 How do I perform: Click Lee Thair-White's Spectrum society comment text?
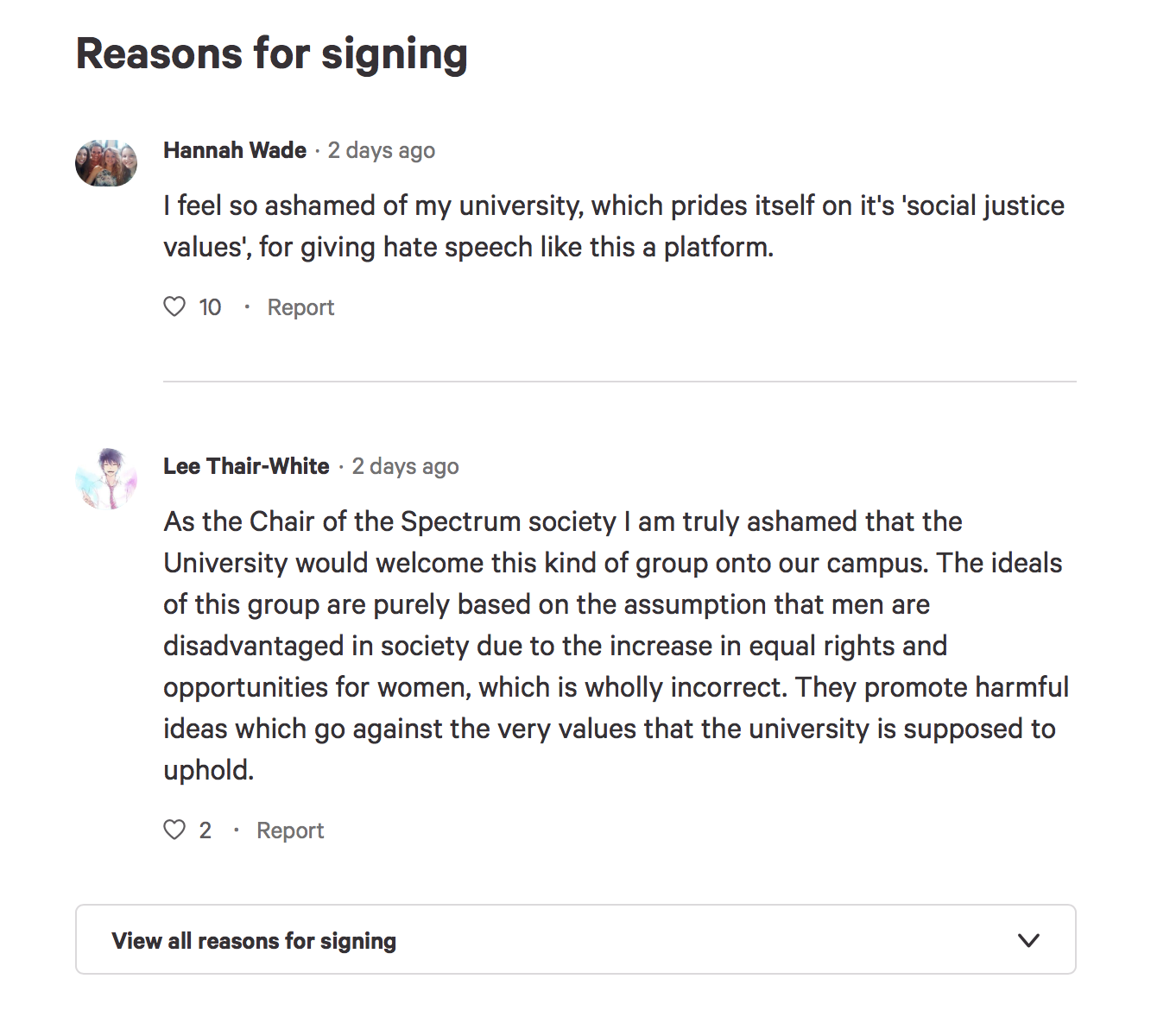pos(613,646)
